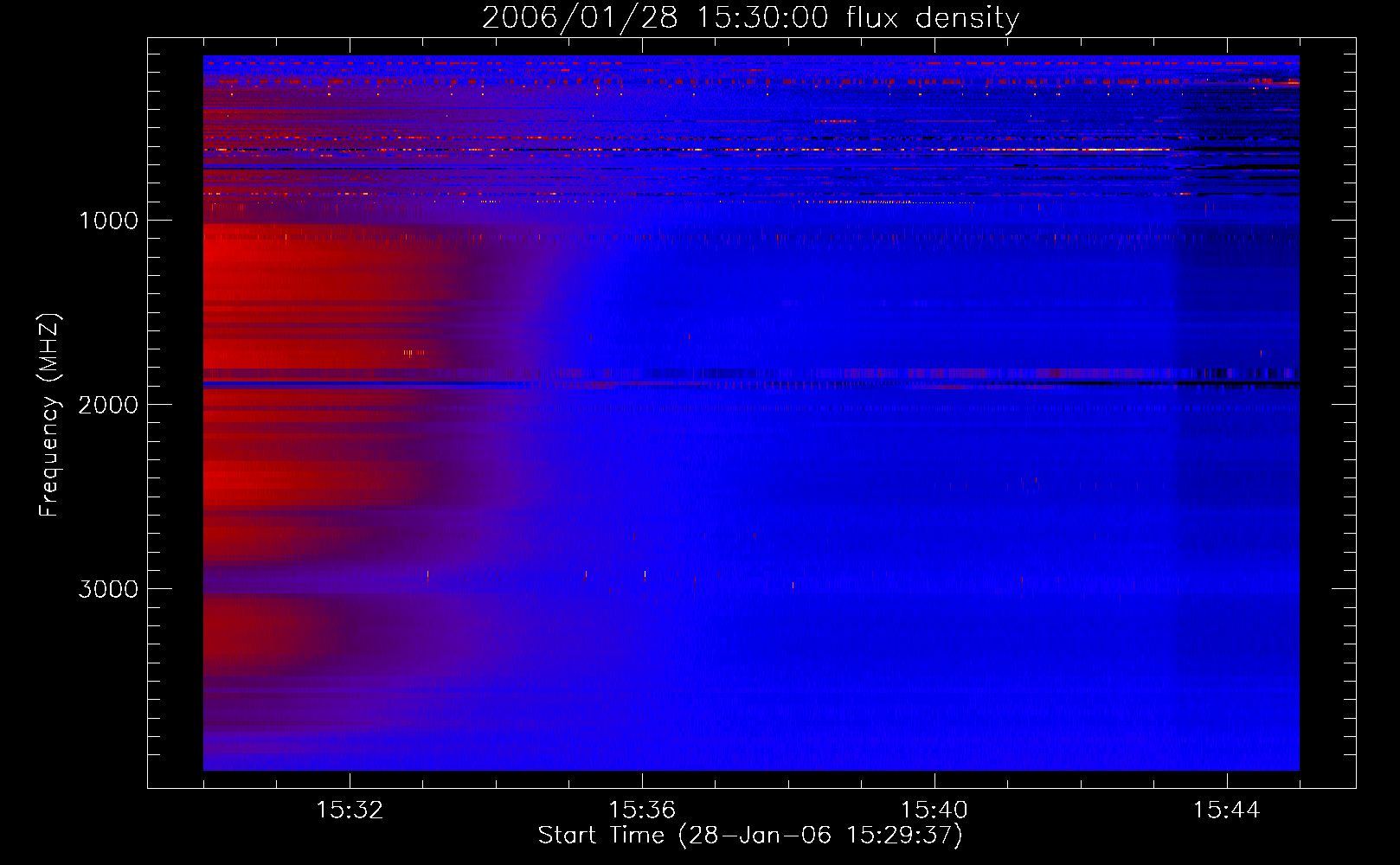Click the '15:32' time tick label
The image size is (1400, 865).
pos(350,811)
